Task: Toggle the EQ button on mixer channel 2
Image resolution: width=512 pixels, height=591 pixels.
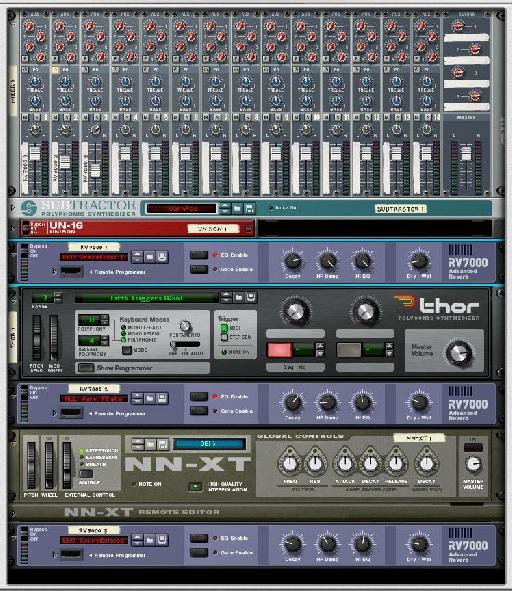Action: 55,70
